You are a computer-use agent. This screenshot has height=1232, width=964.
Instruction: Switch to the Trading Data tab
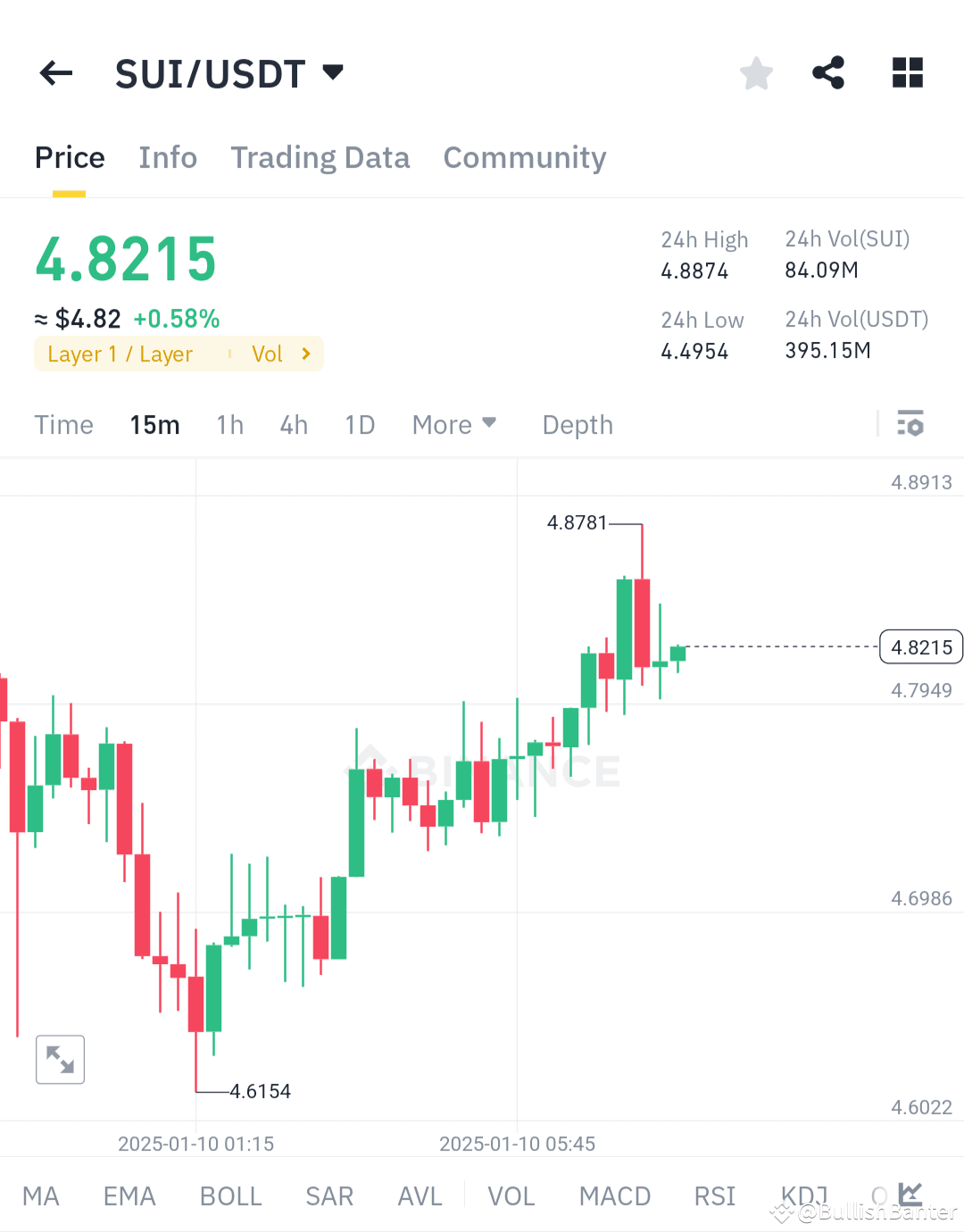pos(320,157)
